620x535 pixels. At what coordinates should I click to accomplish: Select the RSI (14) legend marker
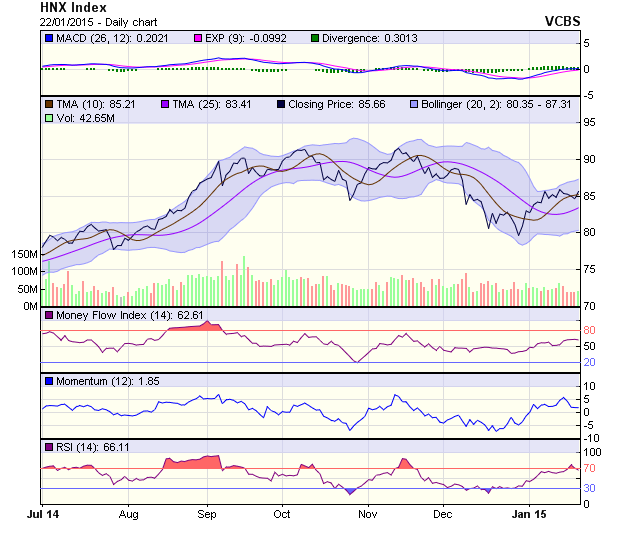(48, 446)
